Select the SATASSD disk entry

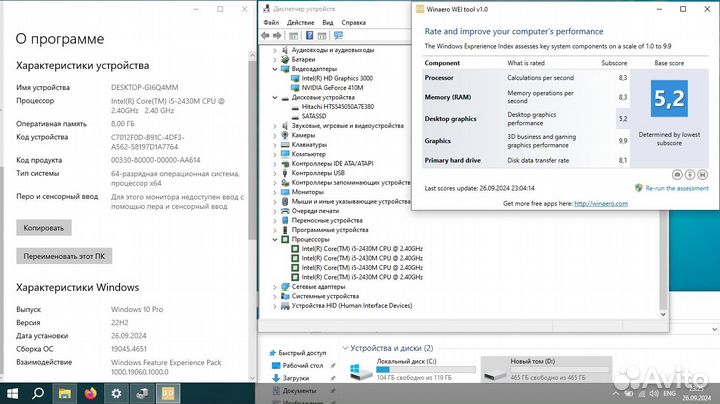pyautogui.click(x=314, y=116)
